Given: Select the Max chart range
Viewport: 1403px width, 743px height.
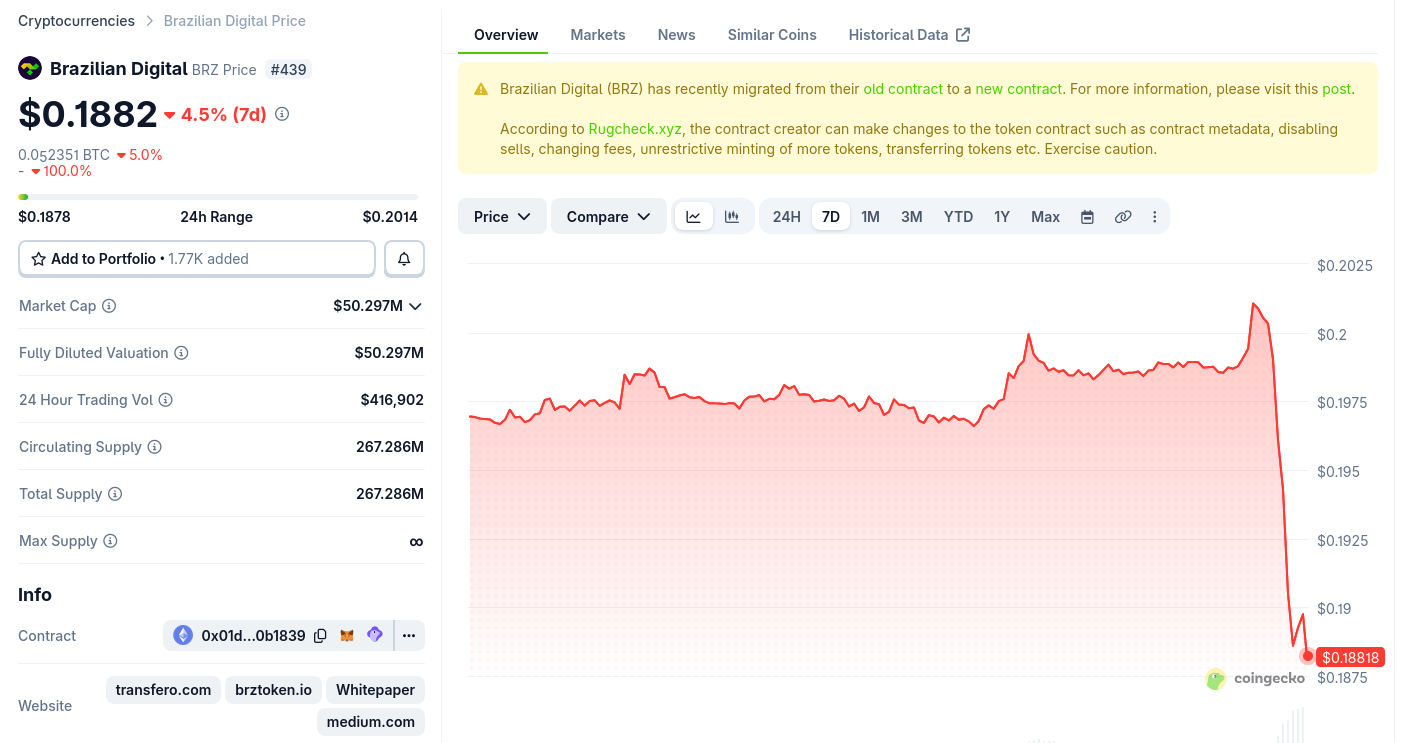Looking at the screenshot, I should [1046, 217].
